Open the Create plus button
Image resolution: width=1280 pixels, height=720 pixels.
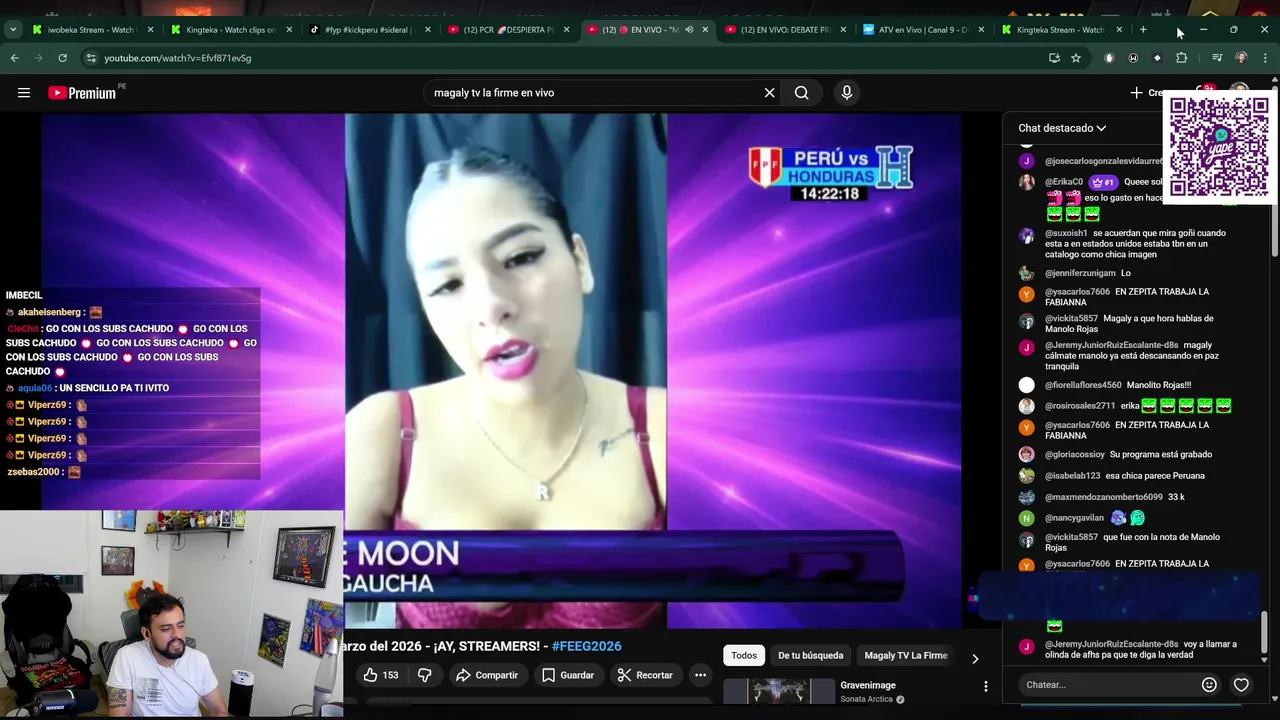pyautogui.click(x=1145, y=93)
